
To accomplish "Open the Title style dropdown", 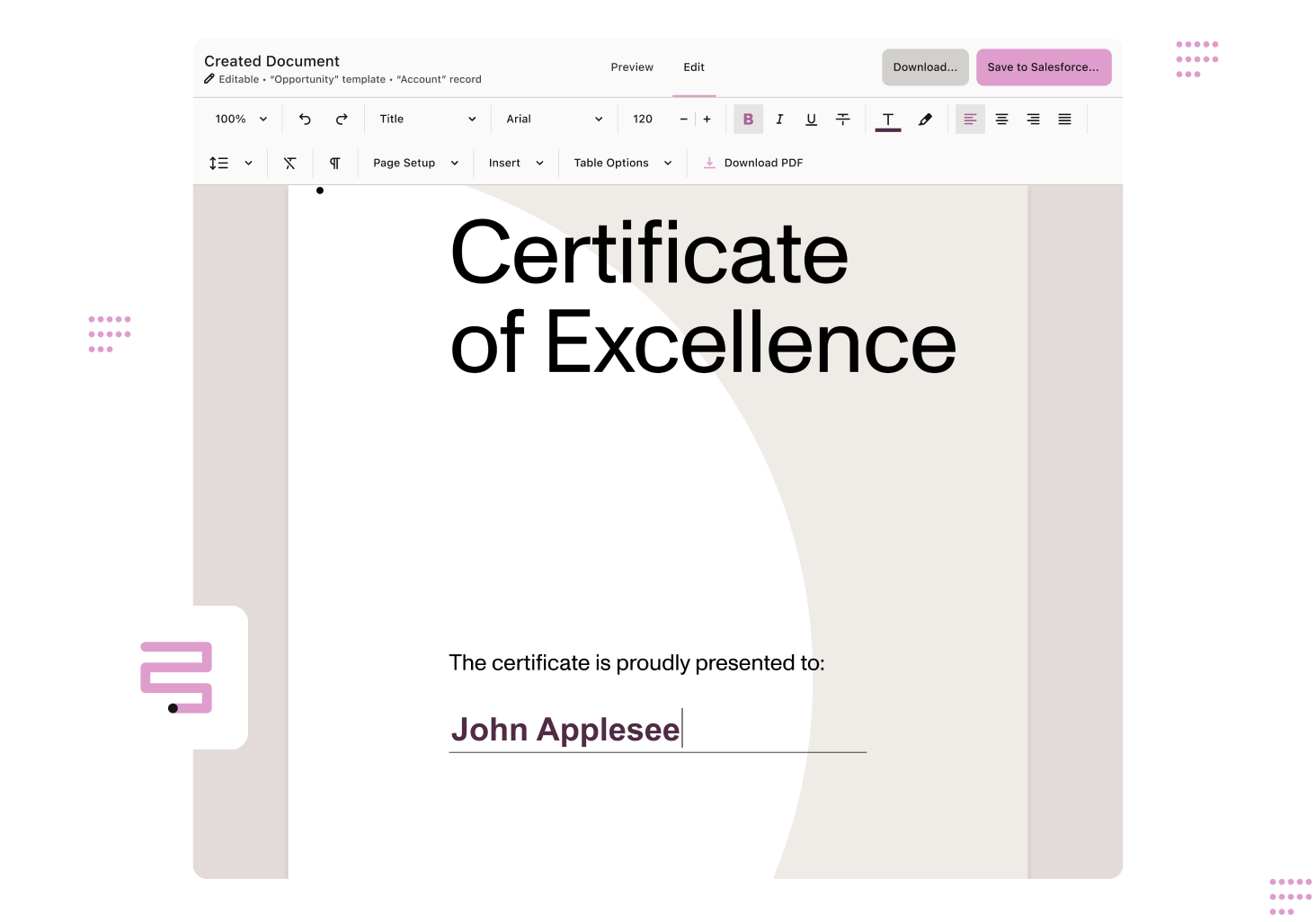I will click(x=427, y=120).
